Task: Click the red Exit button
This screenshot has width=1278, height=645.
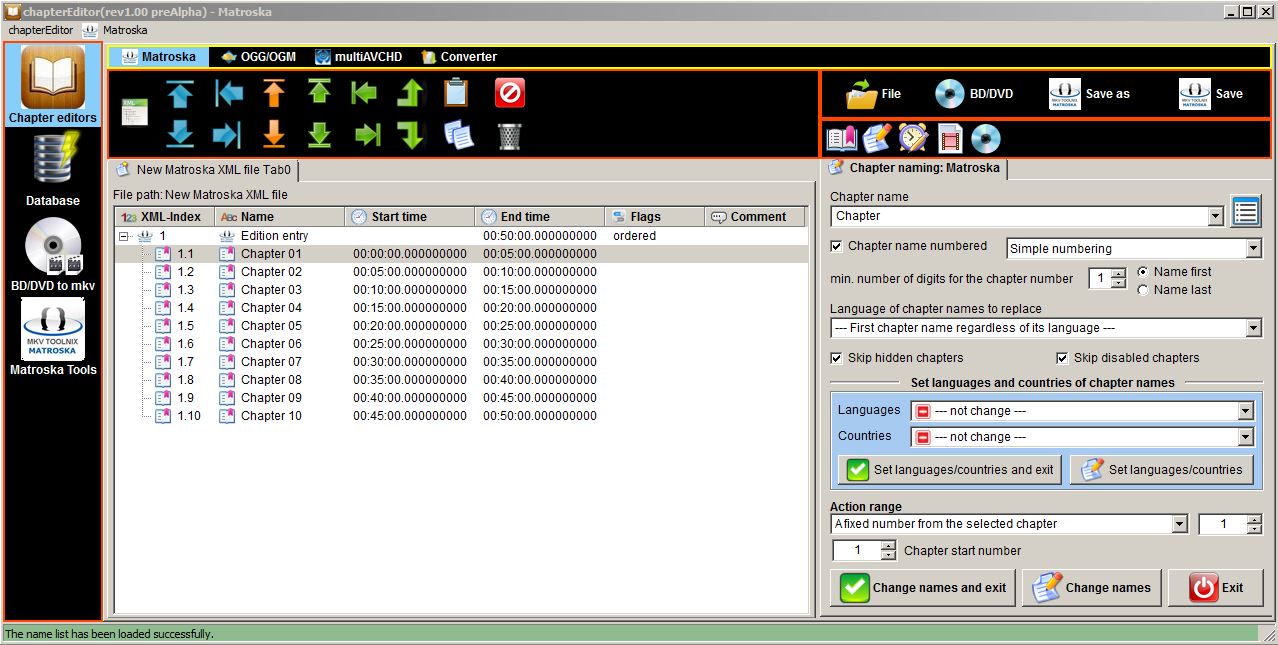Action: click(x=1215, y=588)
